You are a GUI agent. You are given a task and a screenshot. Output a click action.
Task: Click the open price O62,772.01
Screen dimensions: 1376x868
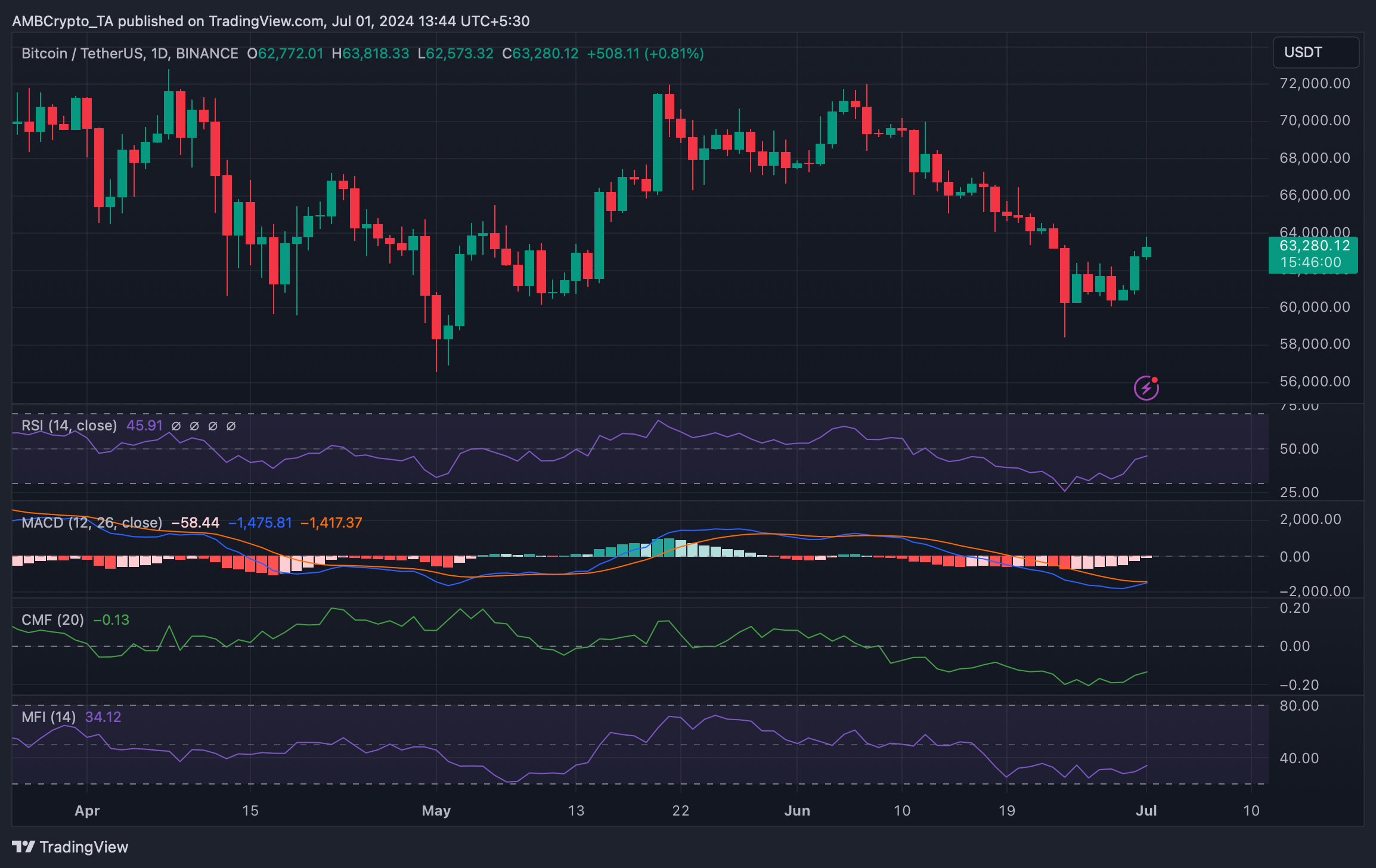pyautogui.click(x=285, y=54)
